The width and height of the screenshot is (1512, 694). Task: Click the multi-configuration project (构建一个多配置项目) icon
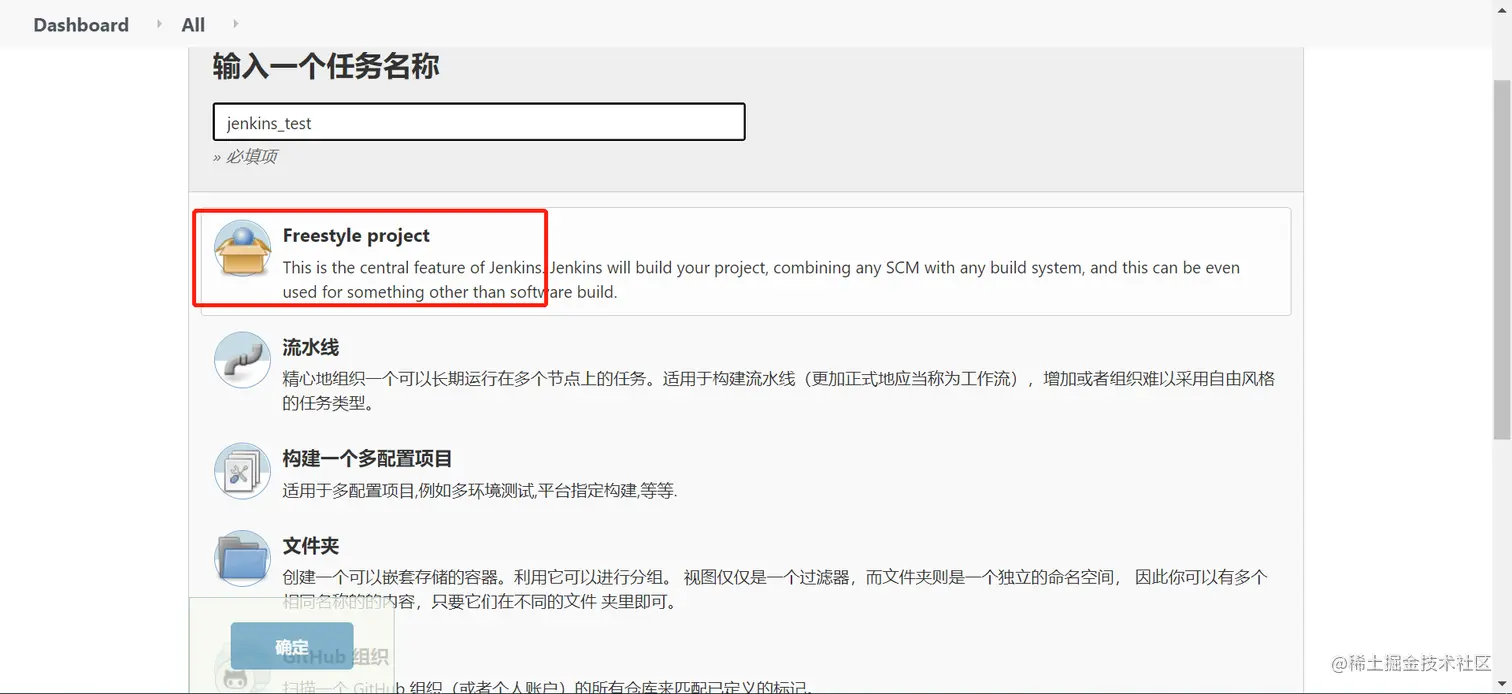(x=242, y=471)
